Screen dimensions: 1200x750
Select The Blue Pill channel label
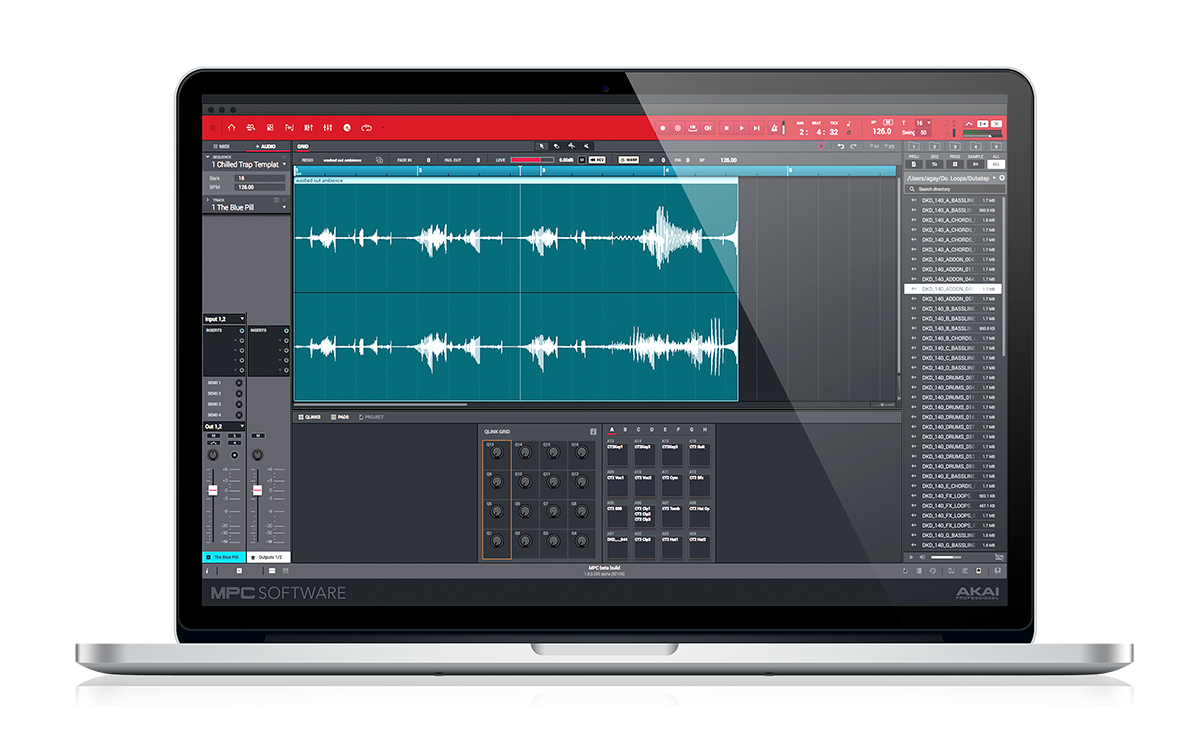click(x=224, y=557)
